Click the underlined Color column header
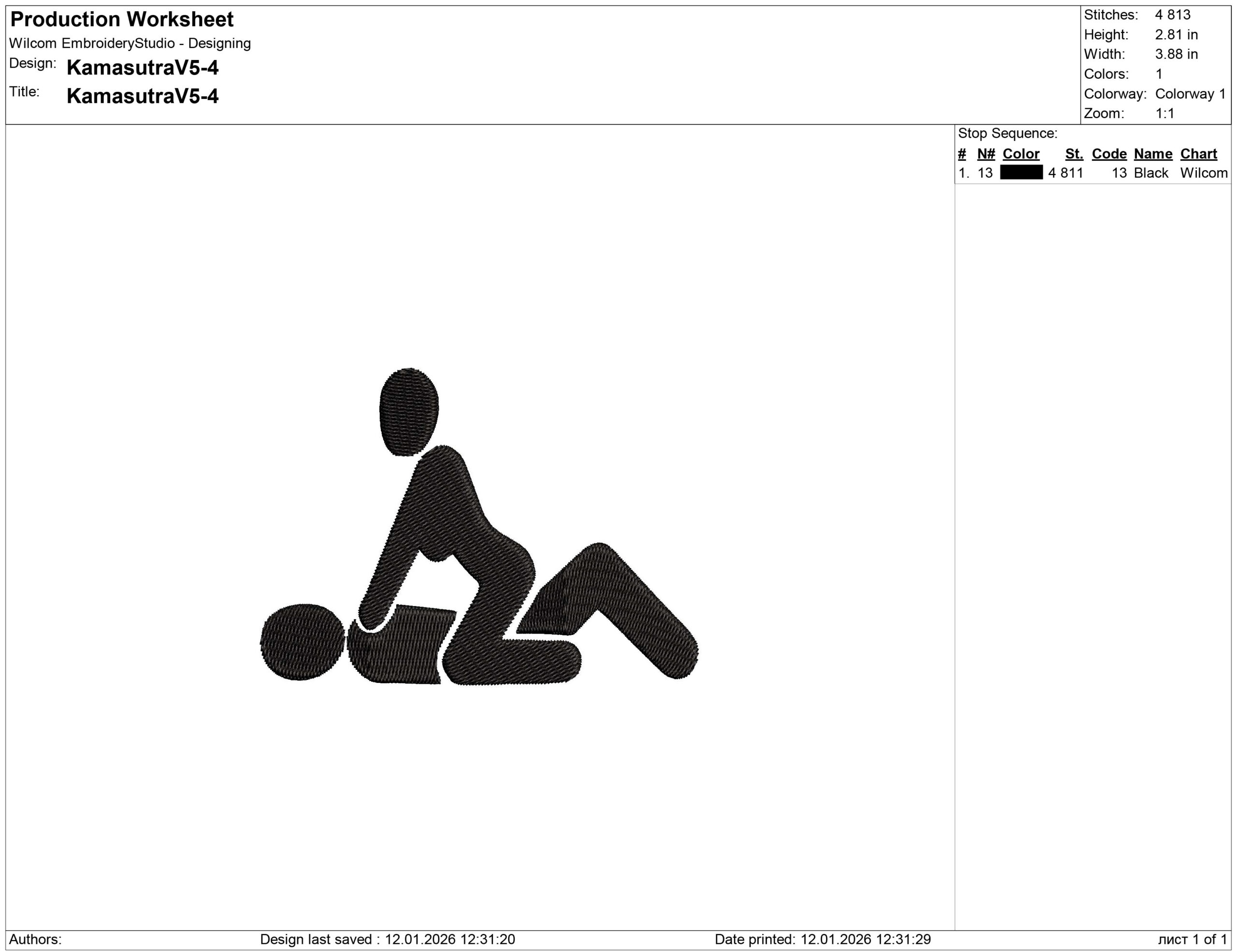 [x=1021, y=154]
